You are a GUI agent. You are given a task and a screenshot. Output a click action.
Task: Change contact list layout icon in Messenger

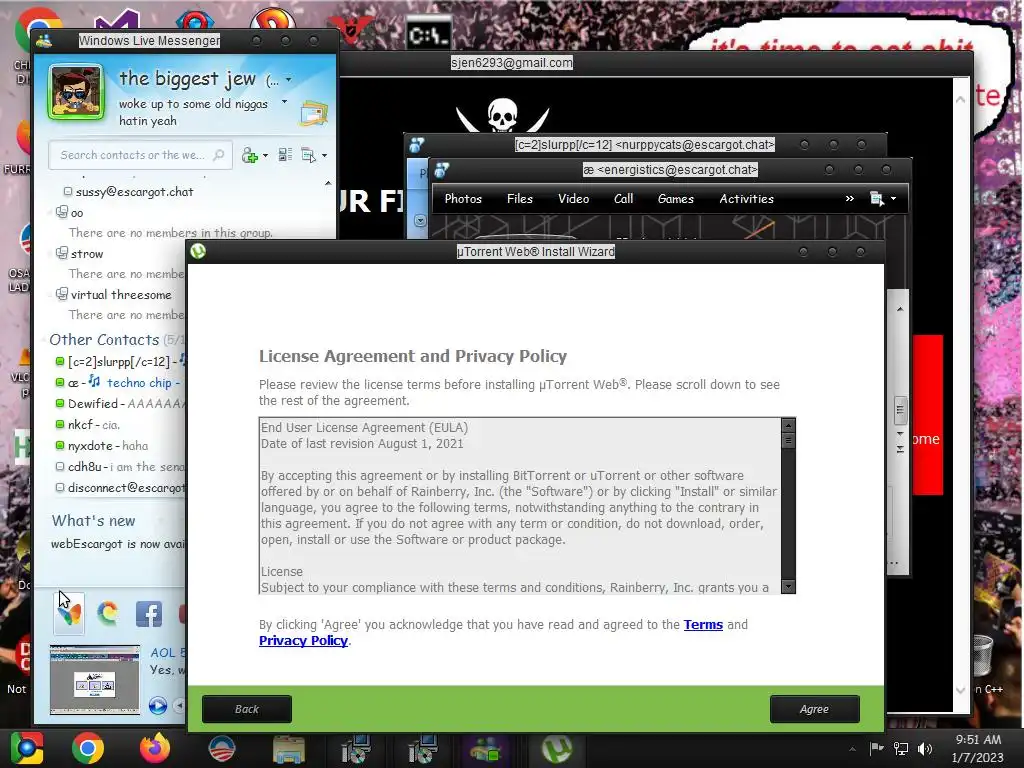tap(285, 155)
